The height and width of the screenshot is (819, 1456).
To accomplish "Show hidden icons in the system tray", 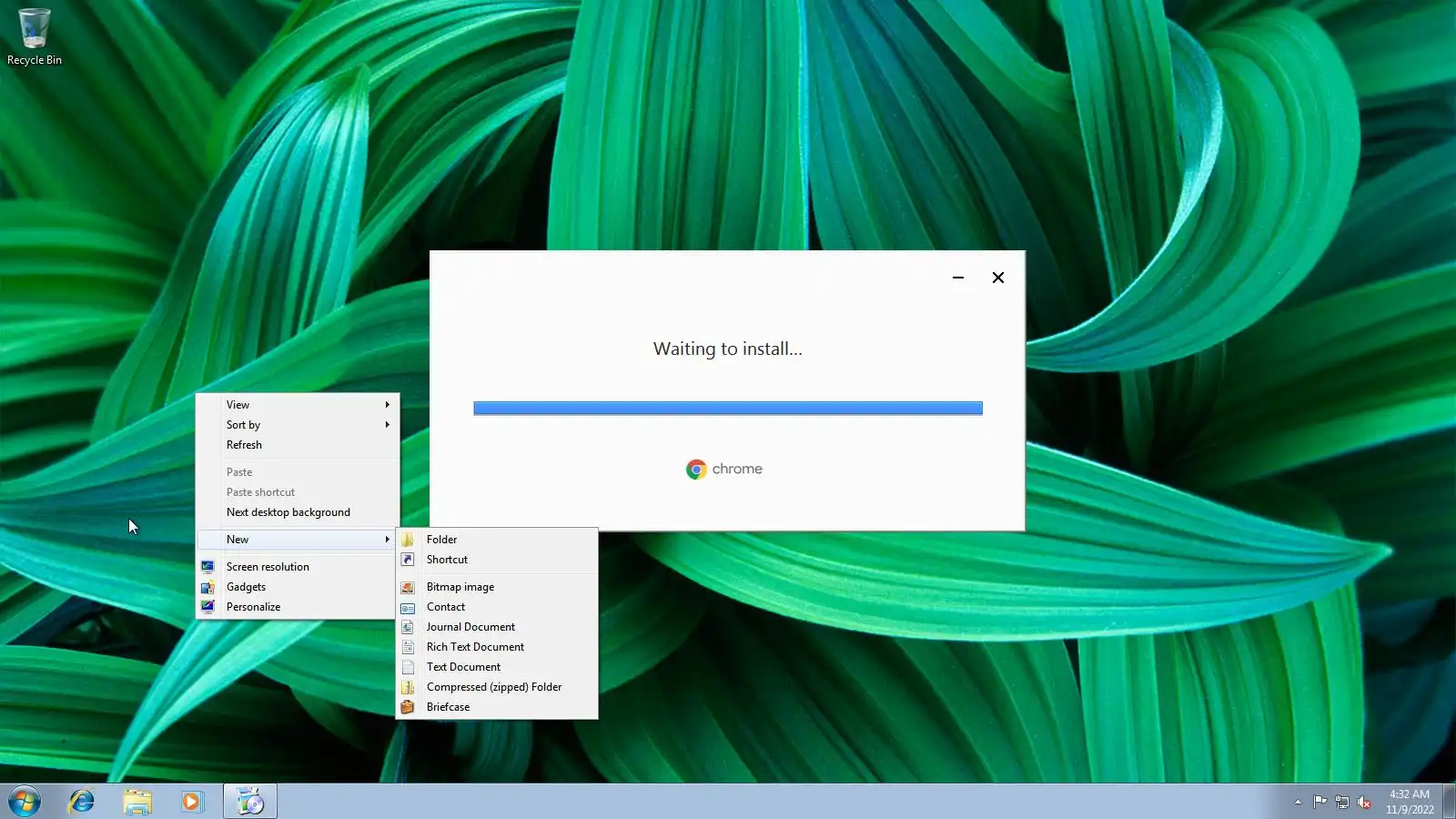I will (x=1298, y=802).
